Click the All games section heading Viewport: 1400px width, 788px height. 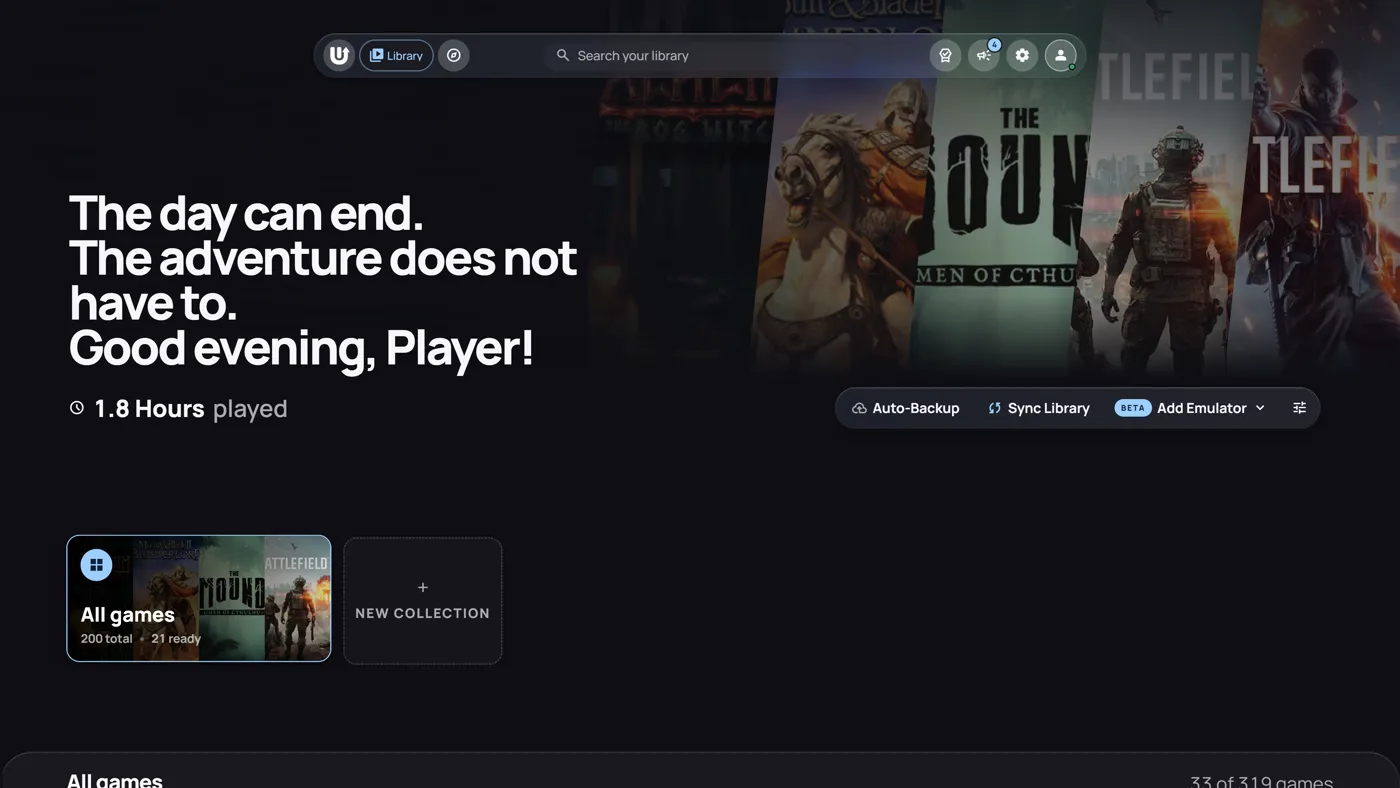(114, 780)
